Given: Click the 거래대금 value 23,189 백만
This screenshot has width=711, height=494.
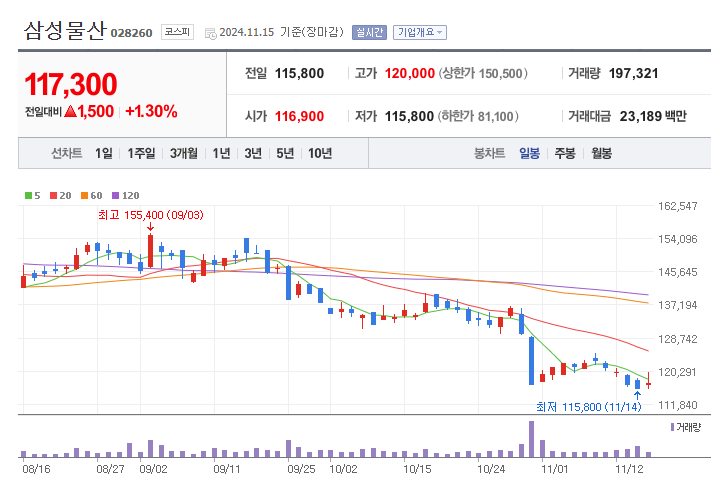Looking at the screenshot, I should 653,117.
